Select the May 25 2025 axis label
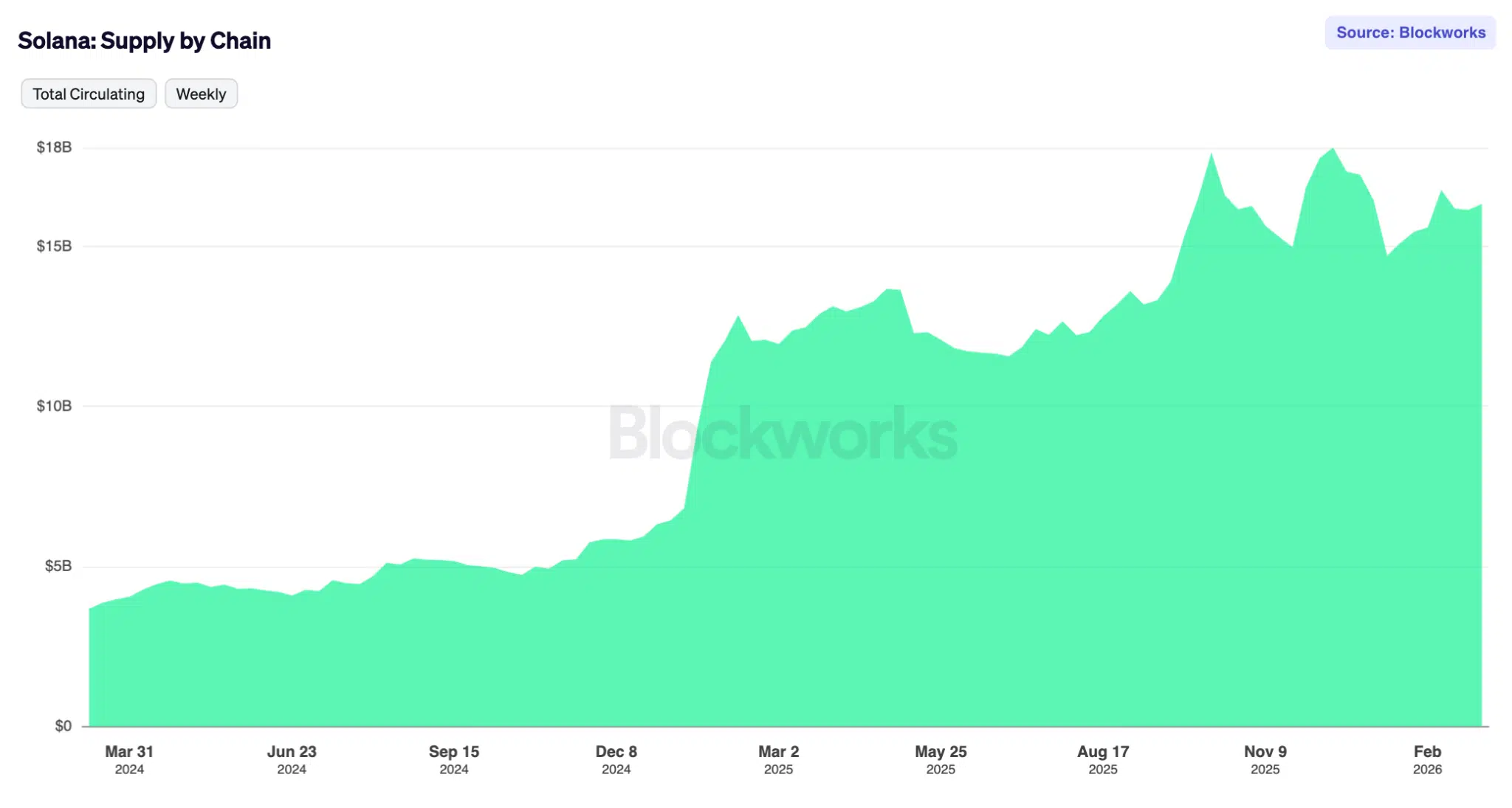1512x808 pixels. tap(941, 759)
